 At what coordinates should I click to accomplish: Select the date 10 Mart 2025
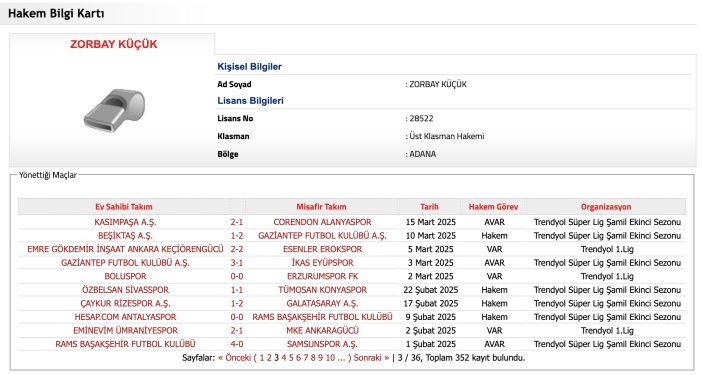[431, 235]
